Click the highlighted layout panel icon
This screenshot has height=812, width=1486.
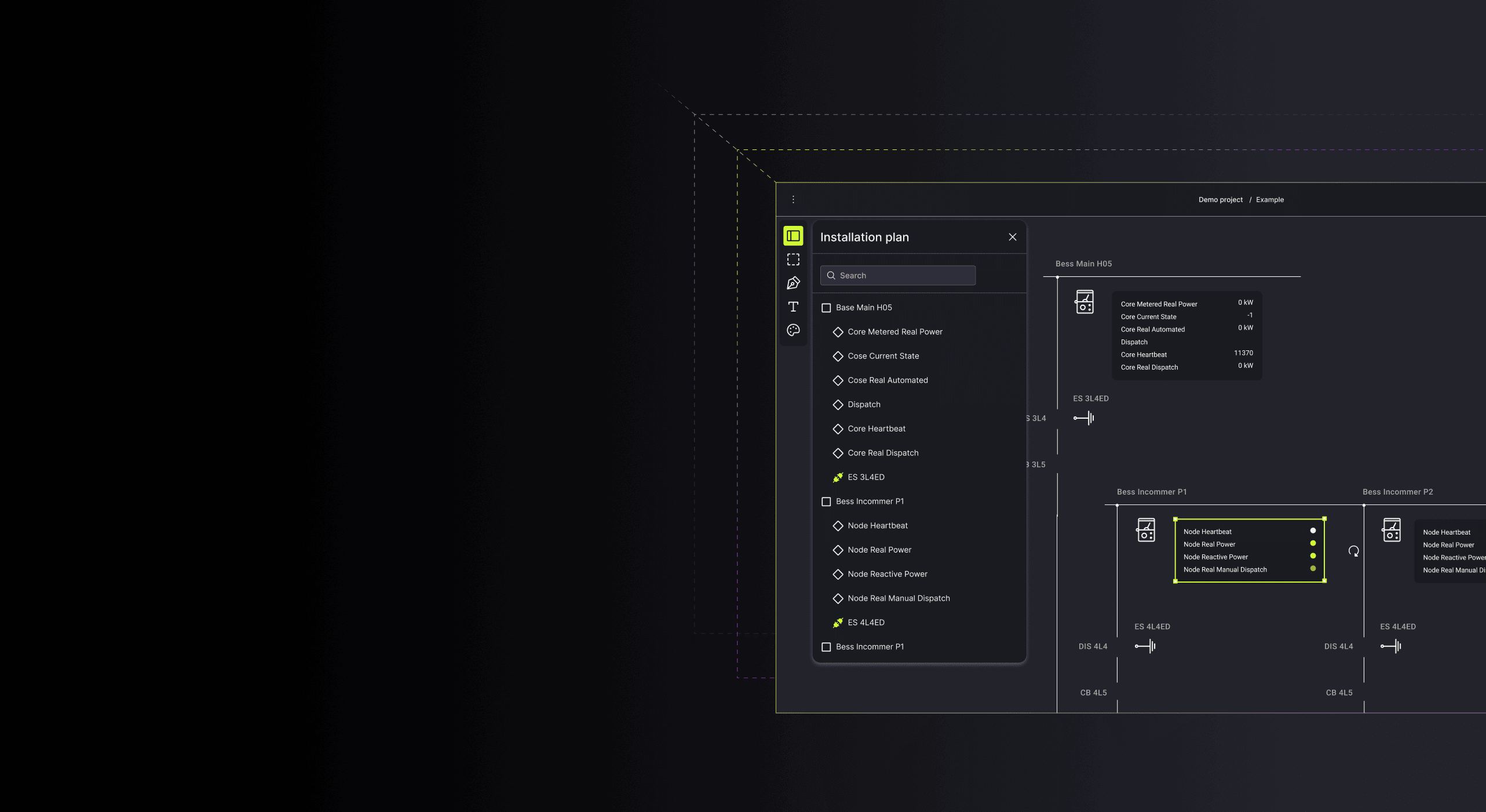click(x=793, y=236)
